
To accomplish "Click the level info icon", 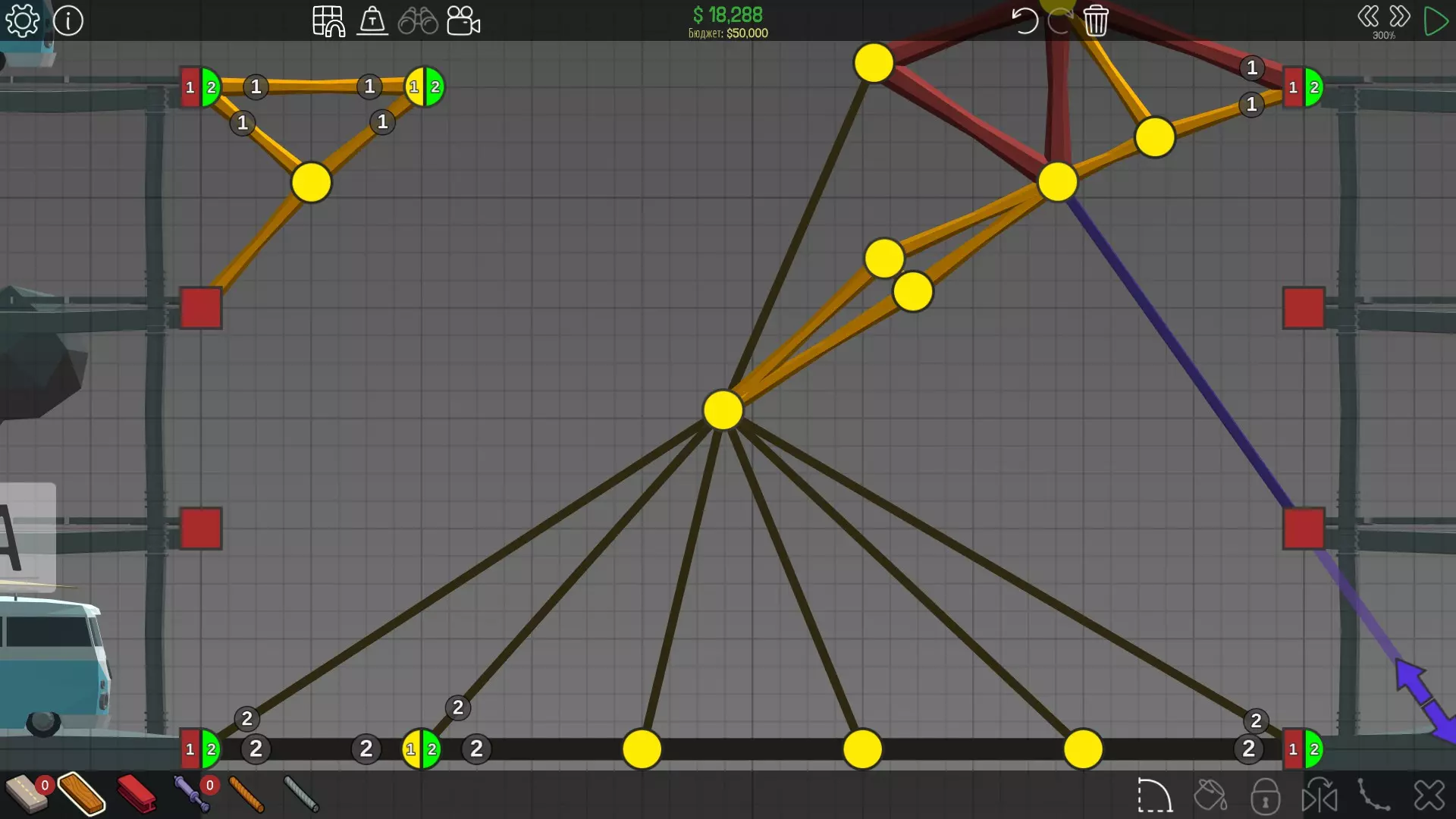I will [x=68, y=20].
